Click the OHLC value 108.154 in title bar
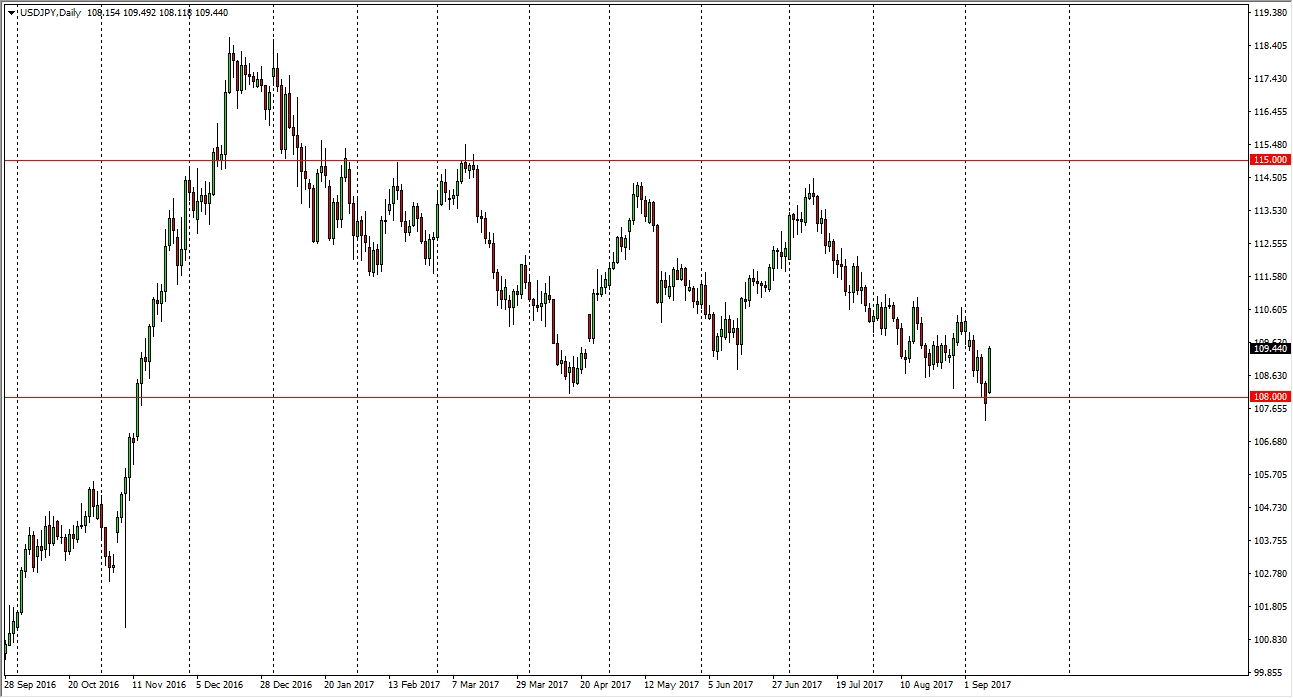 (x=102, y=13)
